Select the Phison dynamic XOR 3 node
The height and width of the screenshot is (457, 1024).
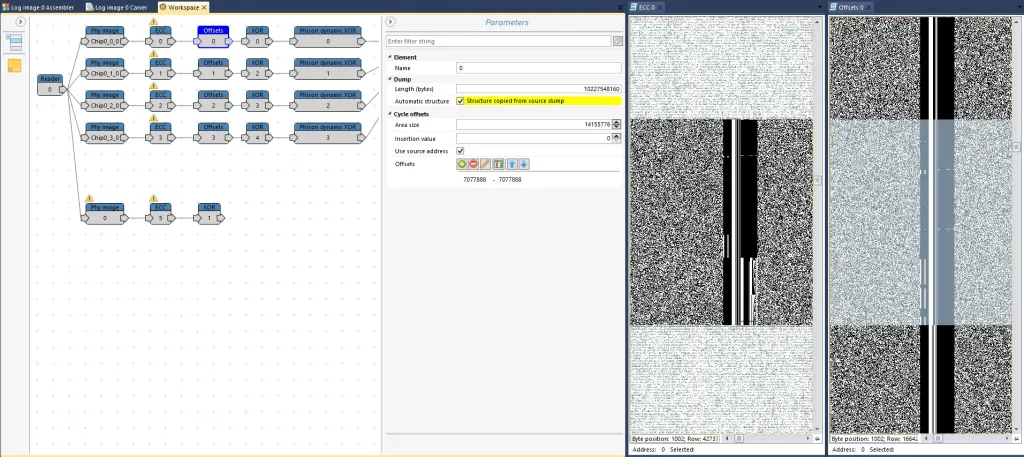tap(328, 133)
